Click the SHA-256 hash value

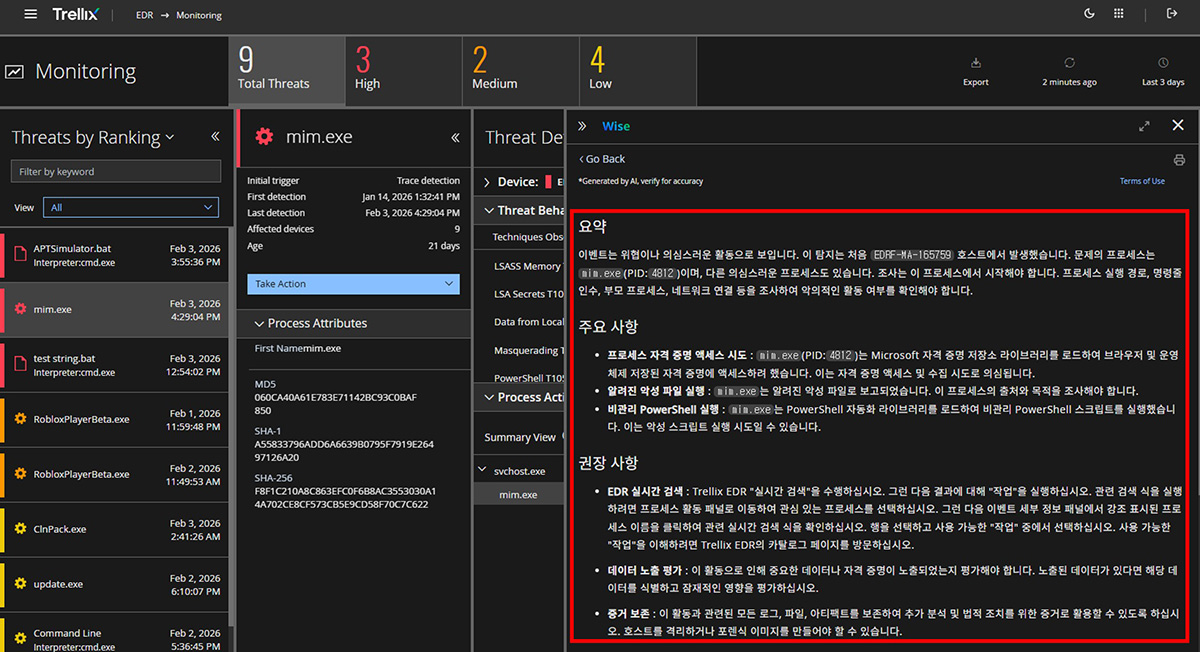[345, 497]
